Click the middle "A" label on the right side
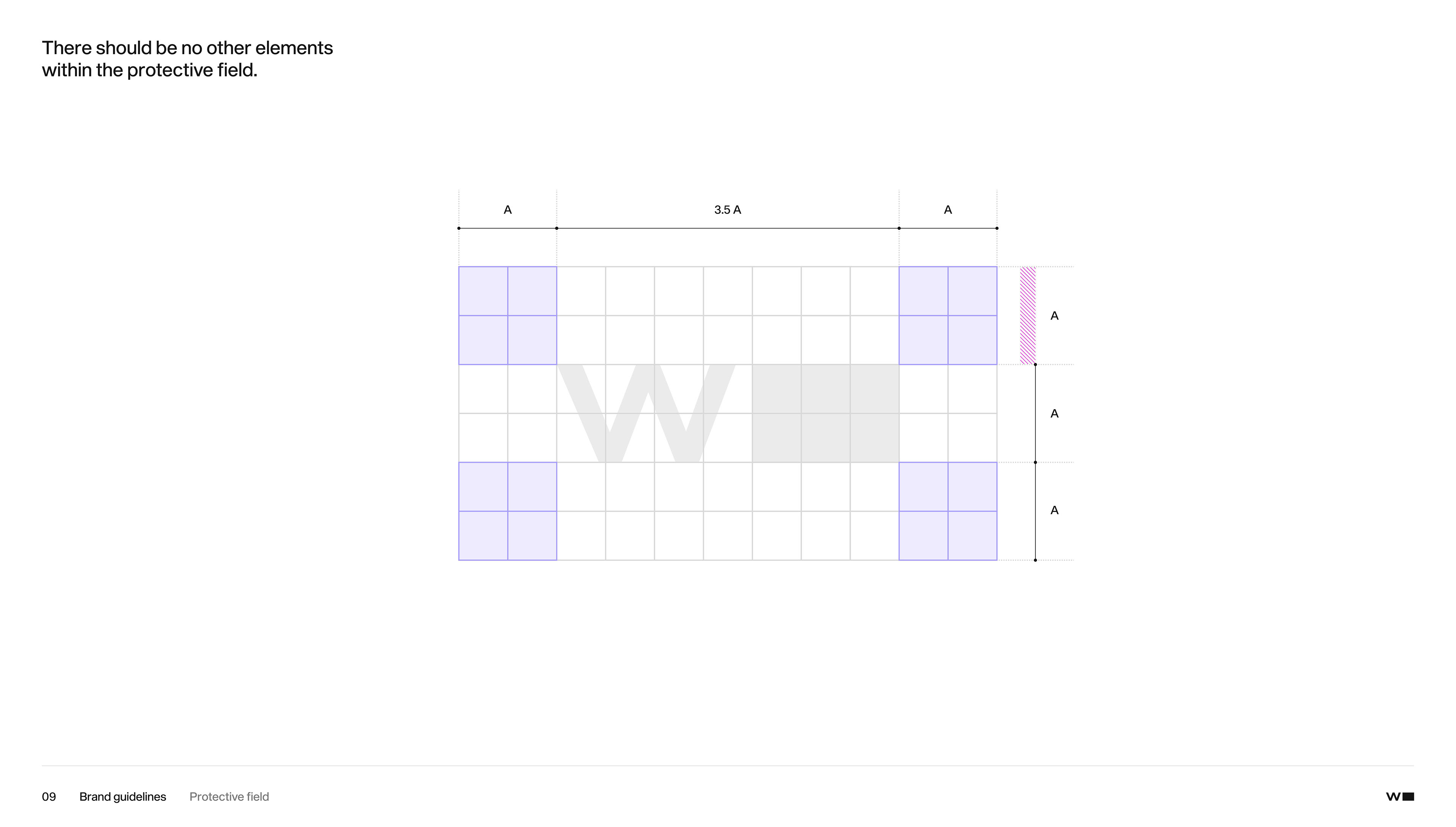1456x827 pixels. point(1054,413)
